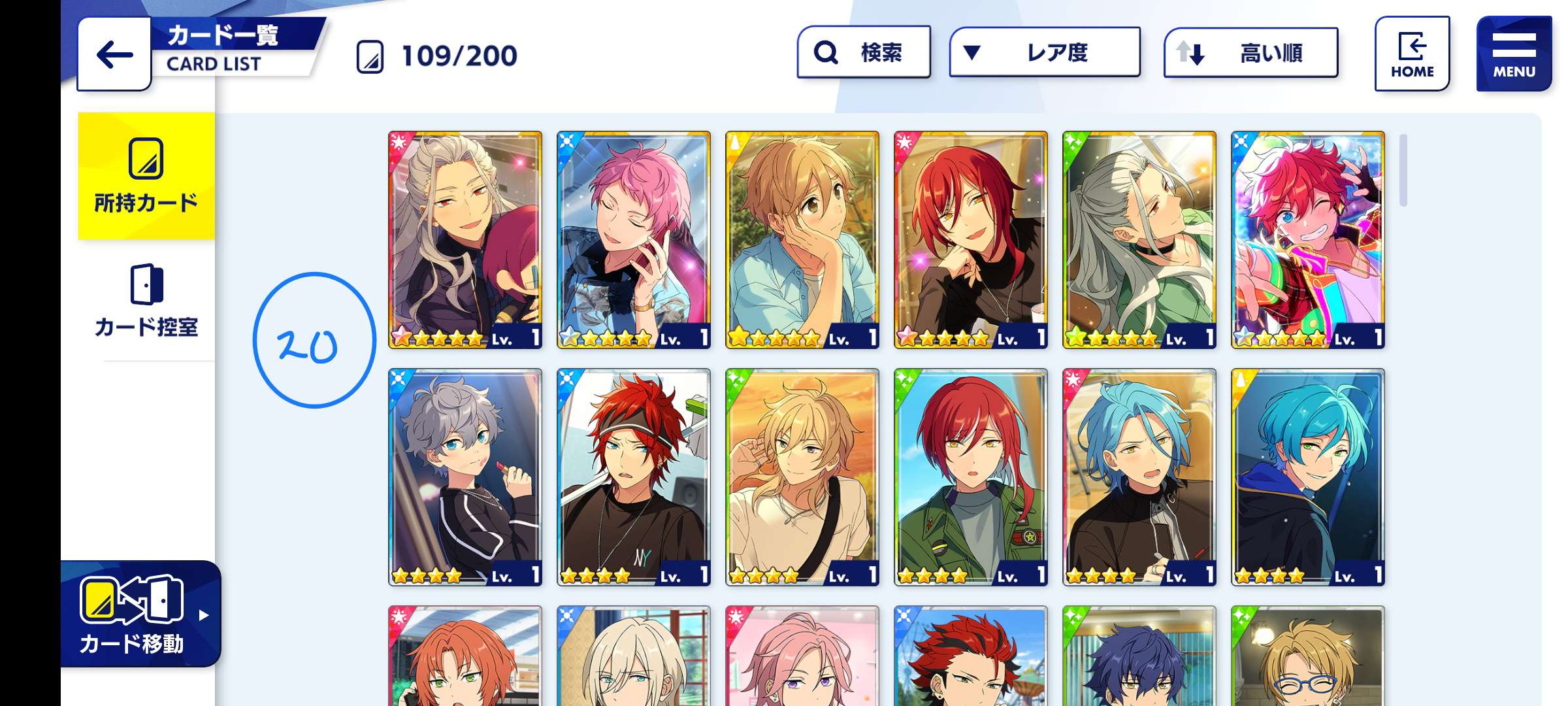Open the HOME screen
The height and width of the screenshot is (706, 1568).
coord(1412,54)
